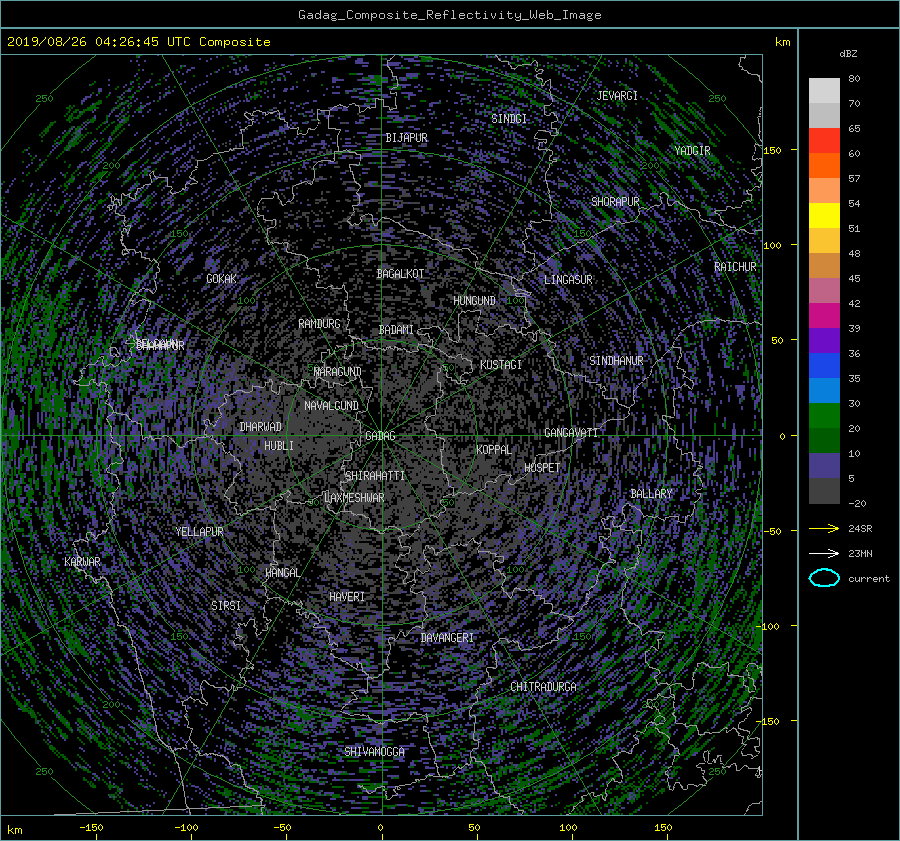Click the HUBLI city label
Screen dimensions: 900x841
click(x=279, y=445)
